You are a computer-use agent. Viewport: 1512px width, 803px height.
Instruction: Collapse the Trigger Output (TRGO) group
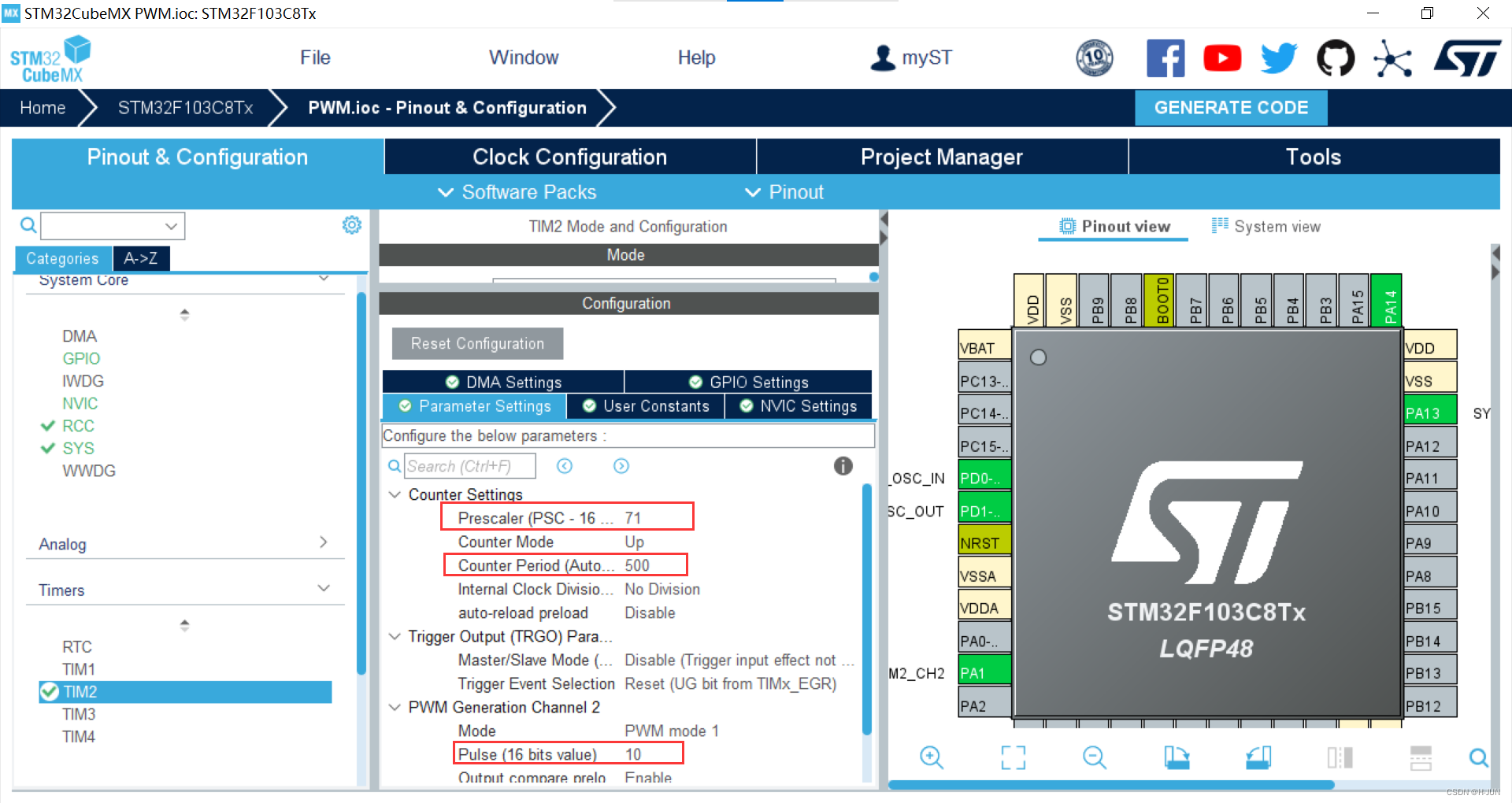click(x=395, y=636)
